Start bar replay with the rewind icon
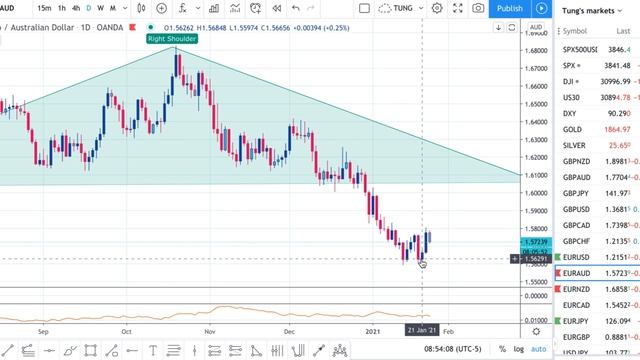Screen dimensions: 640x360 pos(276,8)
